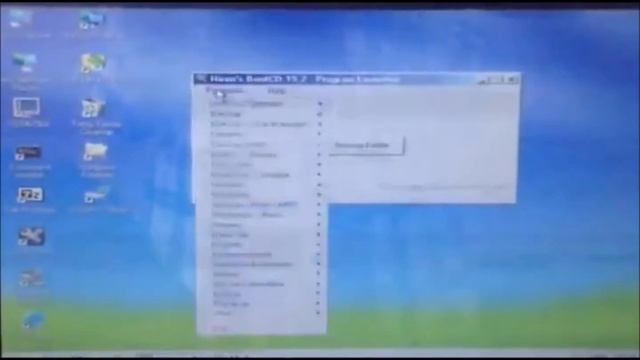This screenshot has width=640, height=360.
Task: Close the Hiren's BootCD Program Launcher window
Action: coord(513,80)
